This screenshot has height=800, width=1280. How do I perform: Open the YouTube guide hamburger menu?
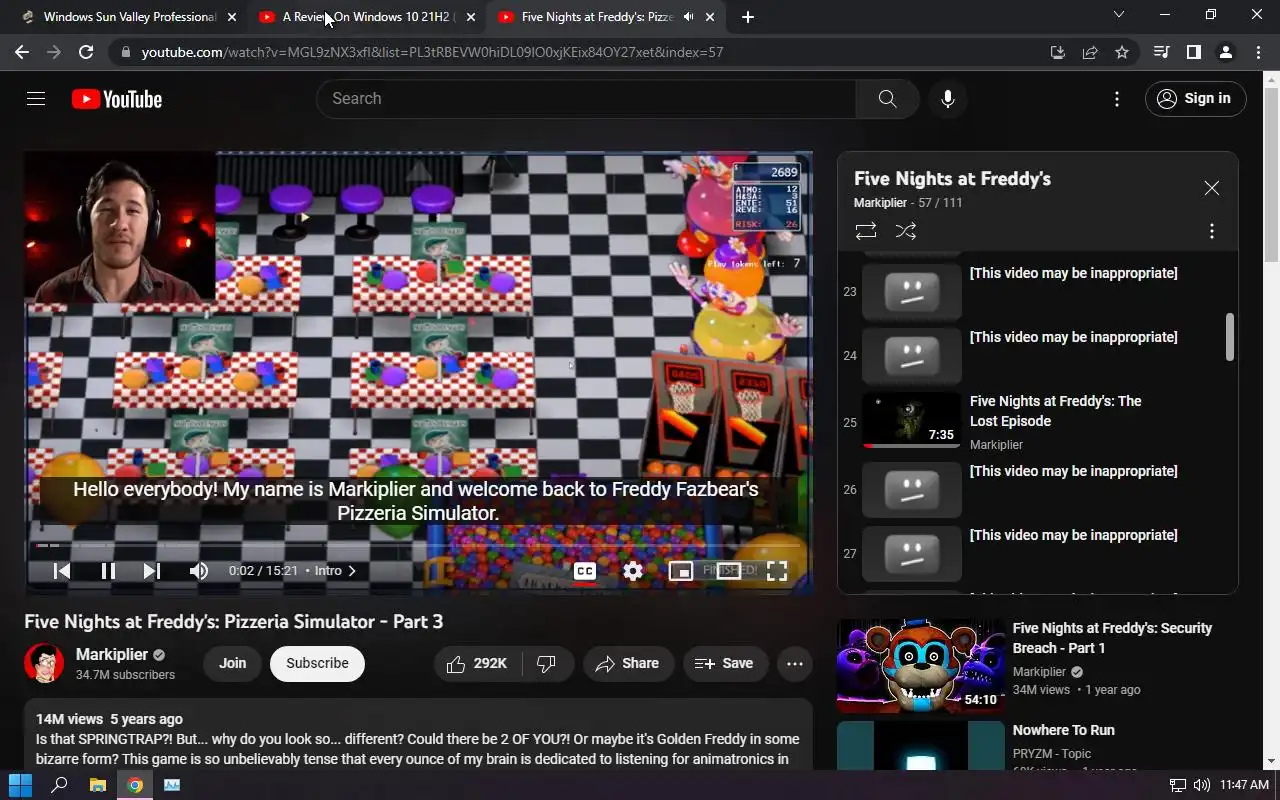pyautogui.click(x=36, y=99)
